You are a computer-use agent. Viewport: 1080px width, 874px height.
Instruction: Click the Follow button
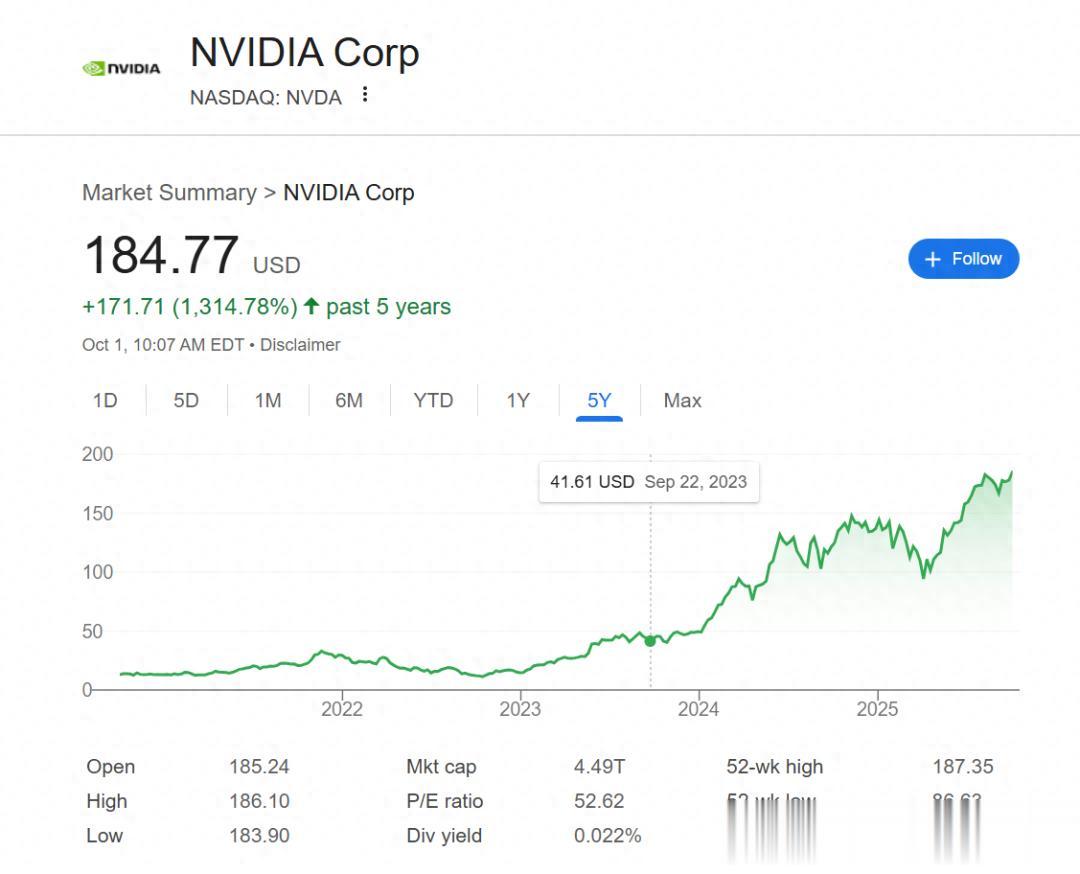coord(963,259)
